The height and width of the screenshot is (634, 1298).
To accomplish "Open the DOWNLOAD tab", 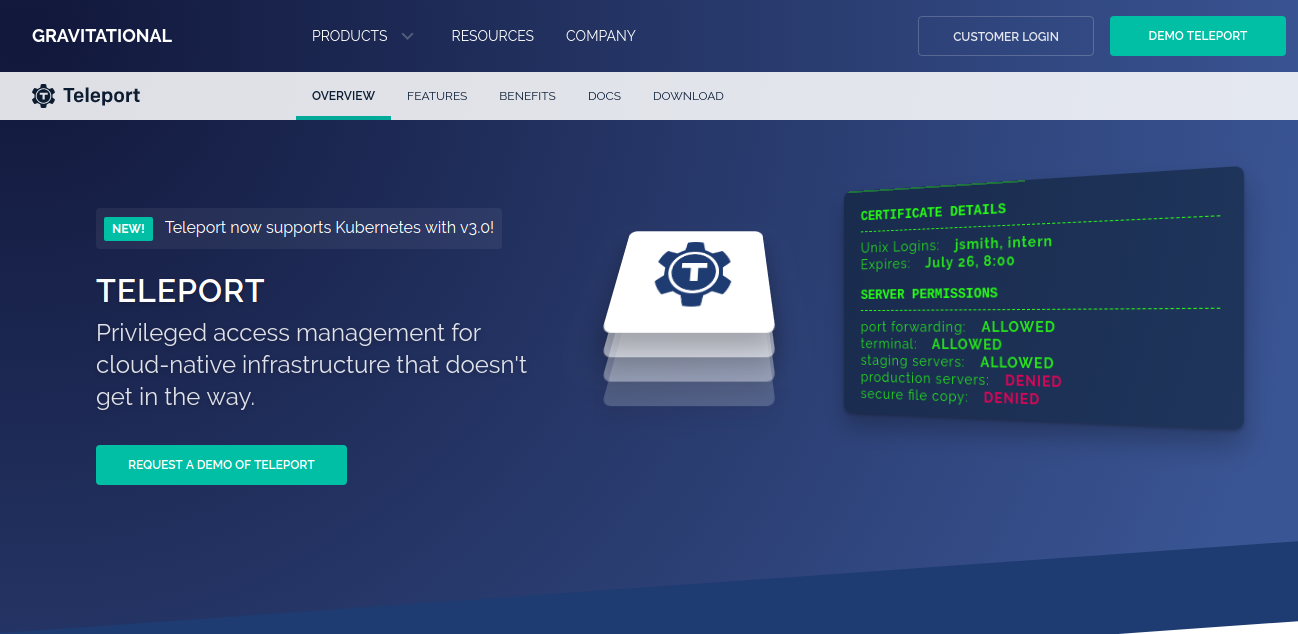I will pyautogui.click(x=688, y=96).
